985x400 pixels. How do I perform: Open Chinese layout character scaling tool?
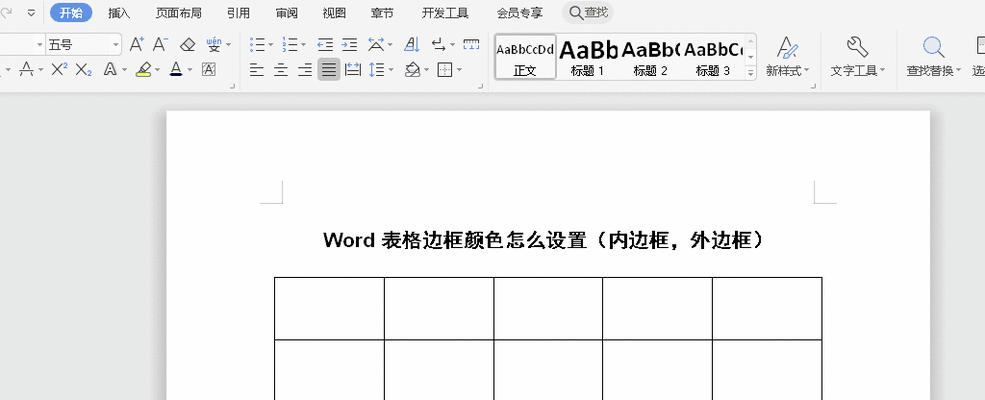tap(376, 45)
